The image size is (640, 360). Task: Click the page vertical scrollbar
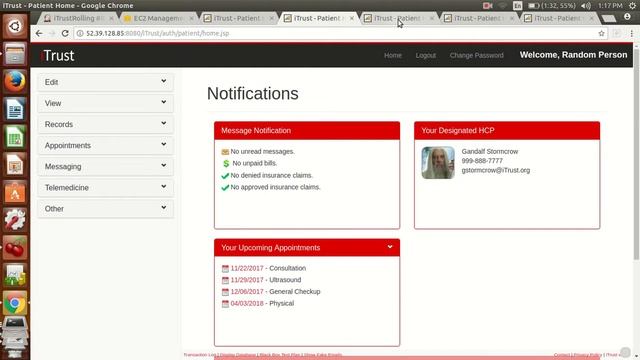[636, 153]
